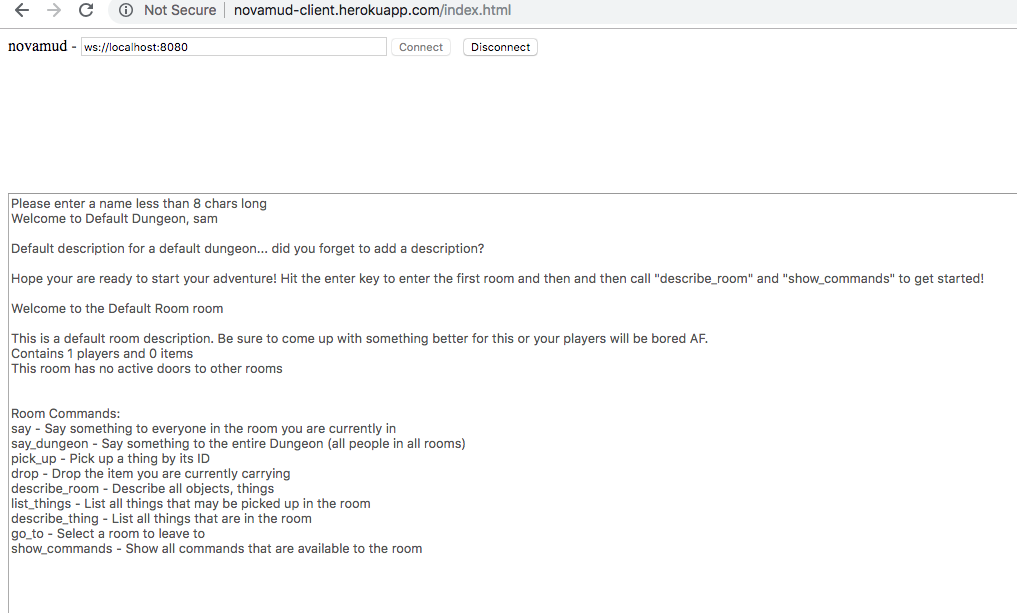Click the show_commands description line
This screenshot has width=1017, height=613.
coord(216,548)
